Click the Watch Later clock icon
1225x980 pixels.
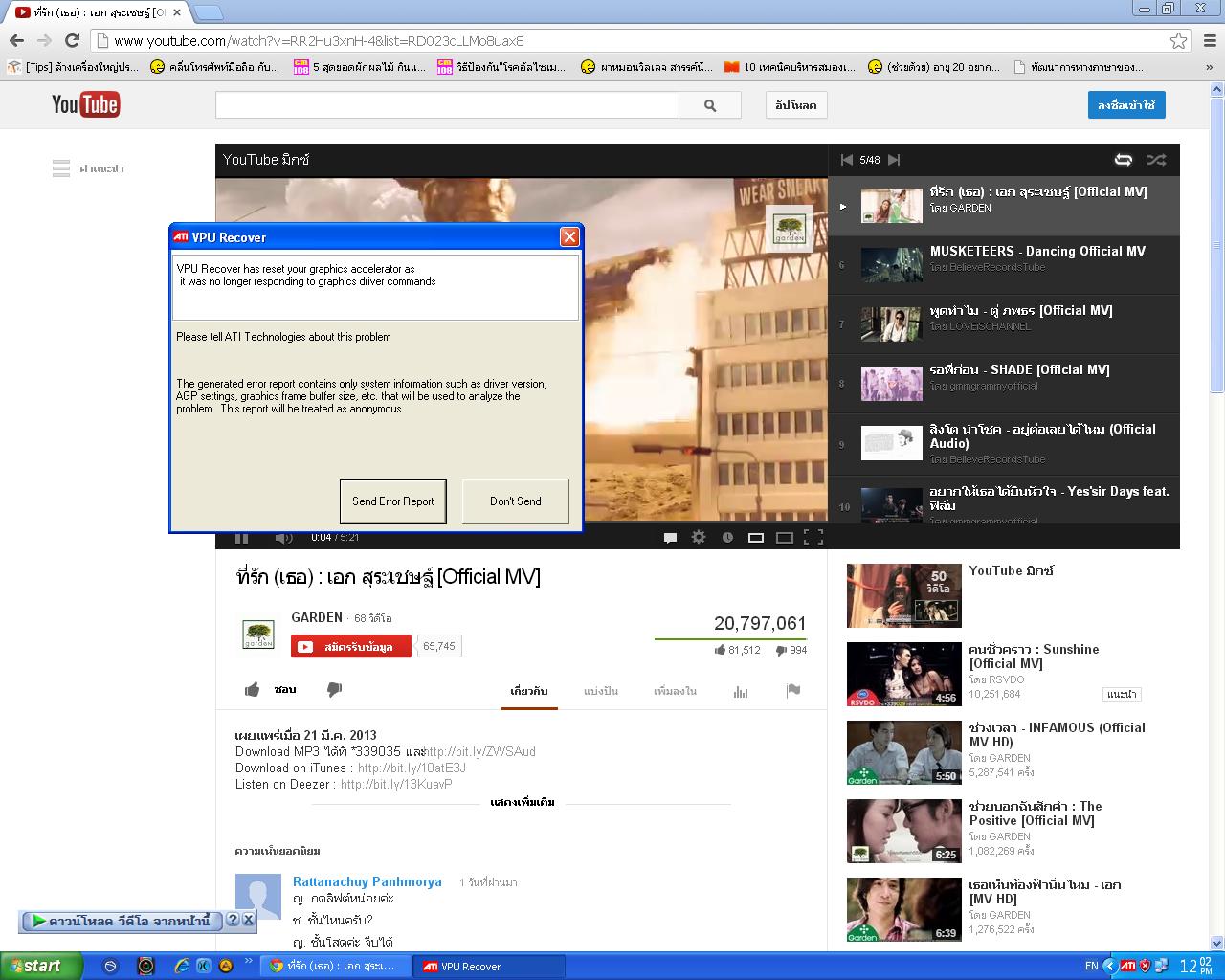coord(727,538)
